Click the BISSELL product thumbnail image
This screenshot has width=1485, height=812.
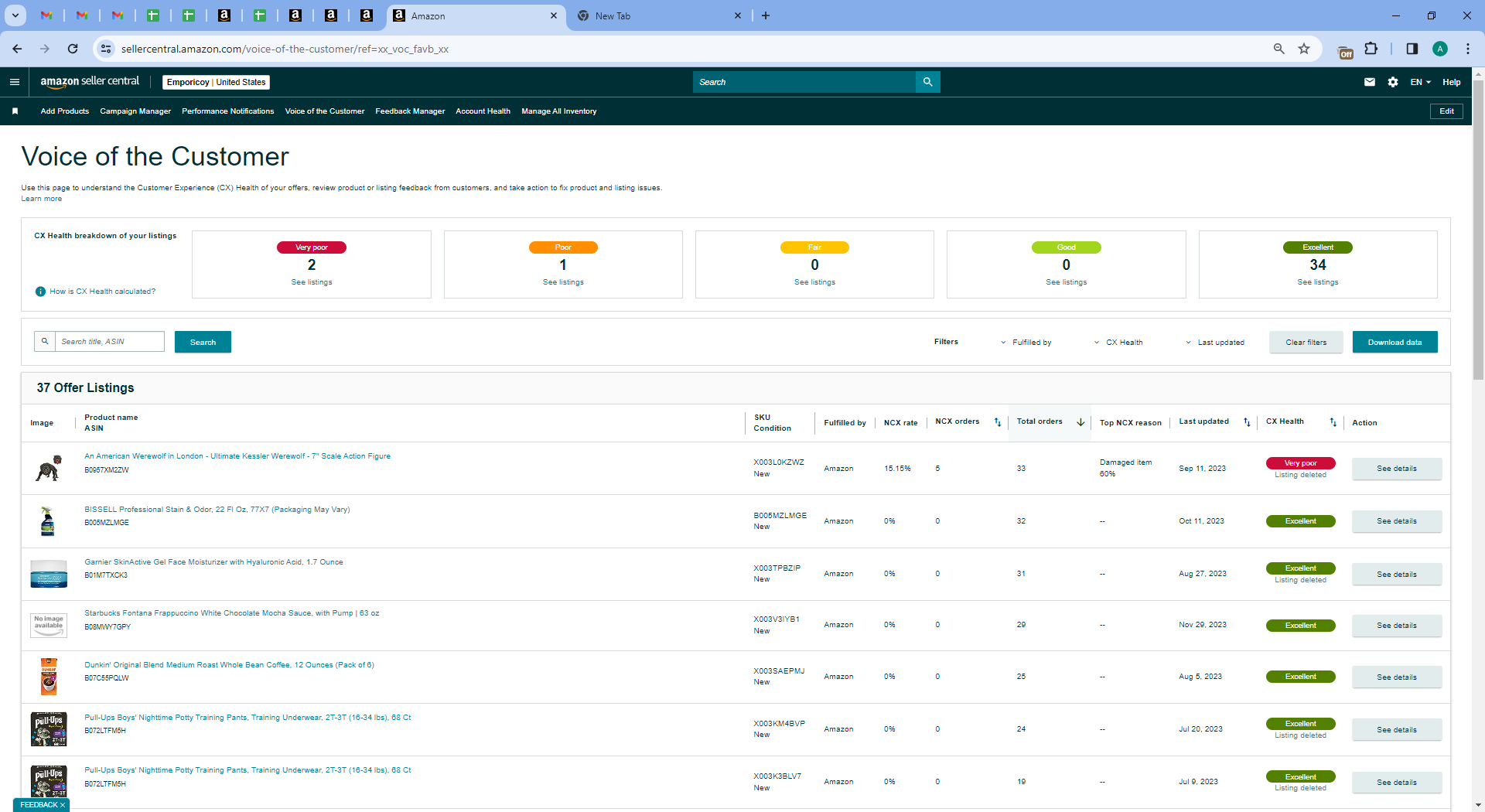48,521
